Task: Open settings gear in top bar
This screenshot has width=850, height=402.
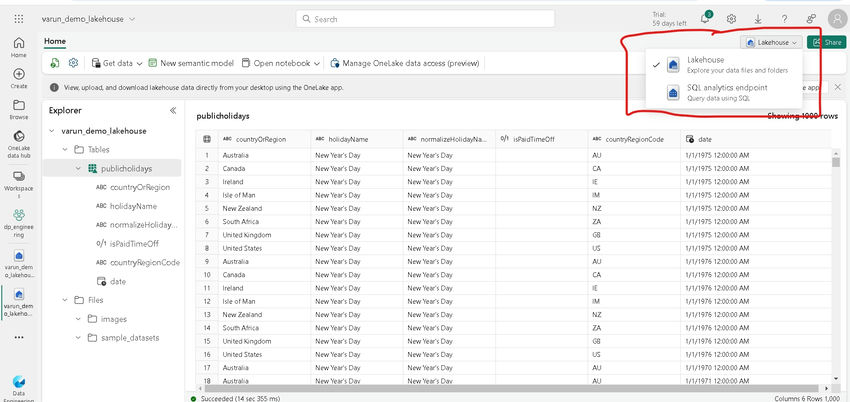Action: 732,19
